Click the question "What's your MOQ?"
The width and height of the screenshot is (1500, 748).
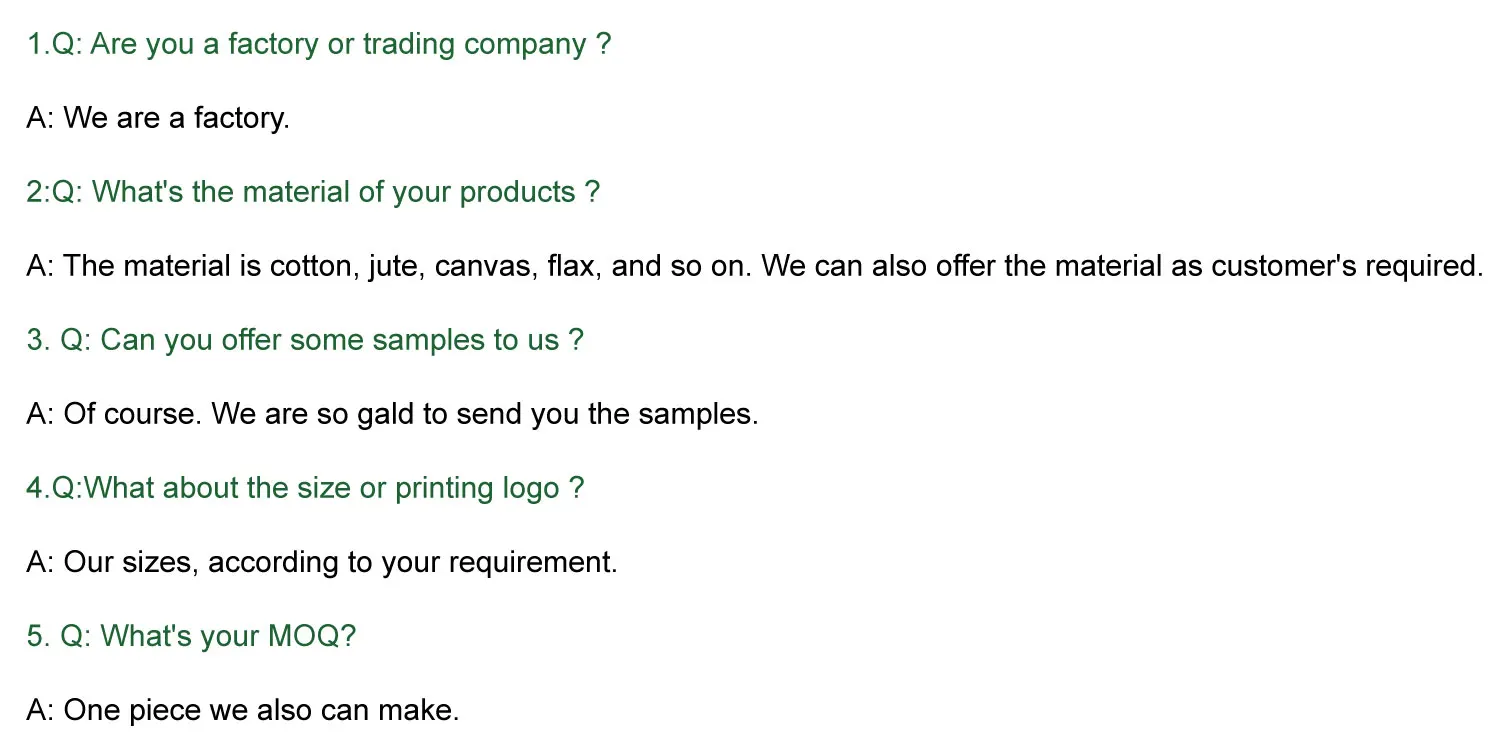tap(191, 636)
